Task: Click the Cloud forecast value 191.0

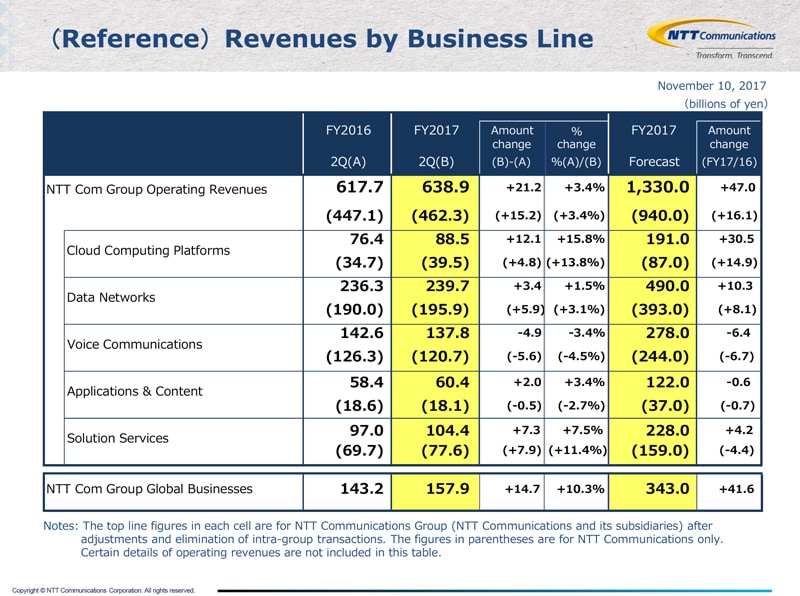Action: point(667,239)
